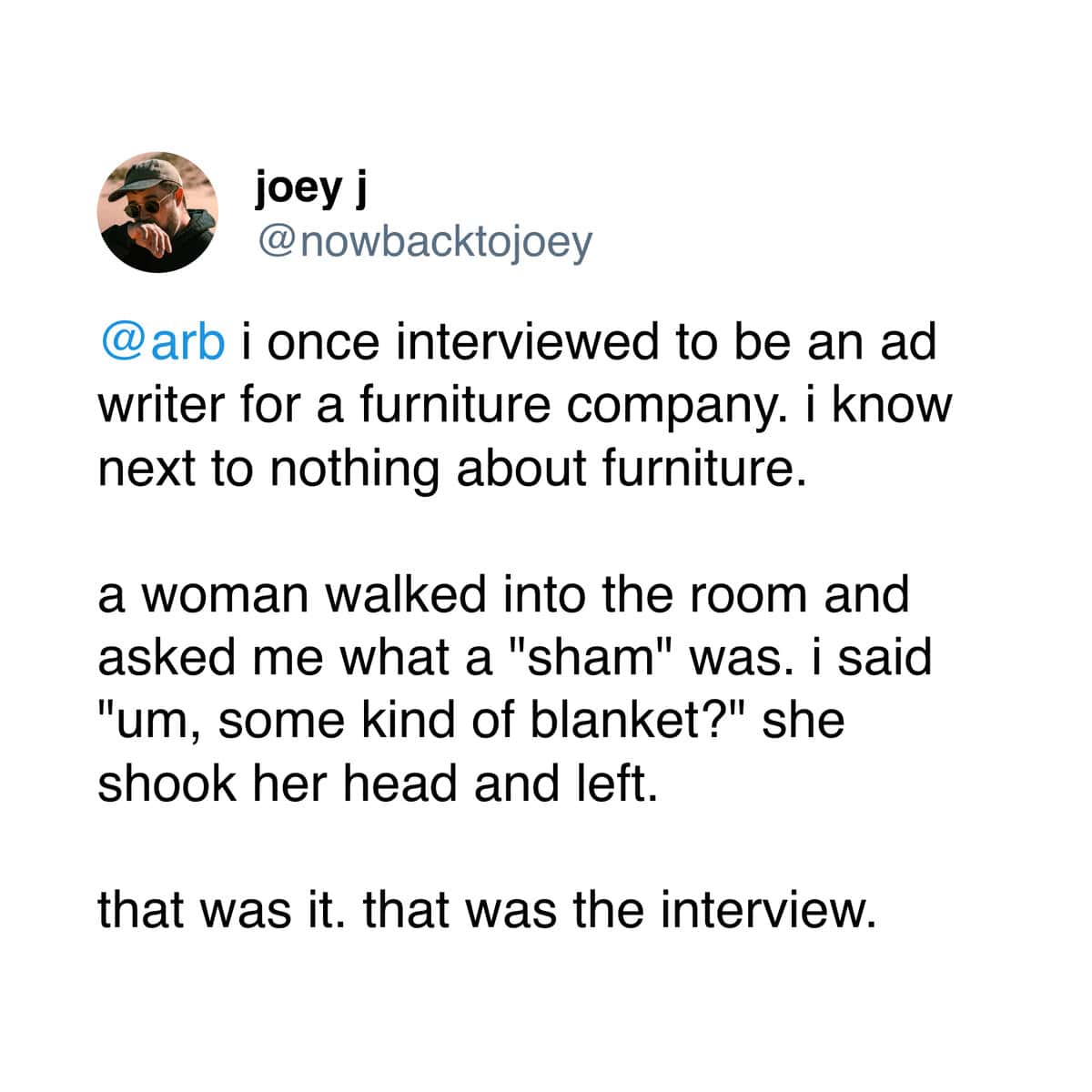Click the @nowbacktojoey handle
1092x1092 pixels.
[424, 241]
